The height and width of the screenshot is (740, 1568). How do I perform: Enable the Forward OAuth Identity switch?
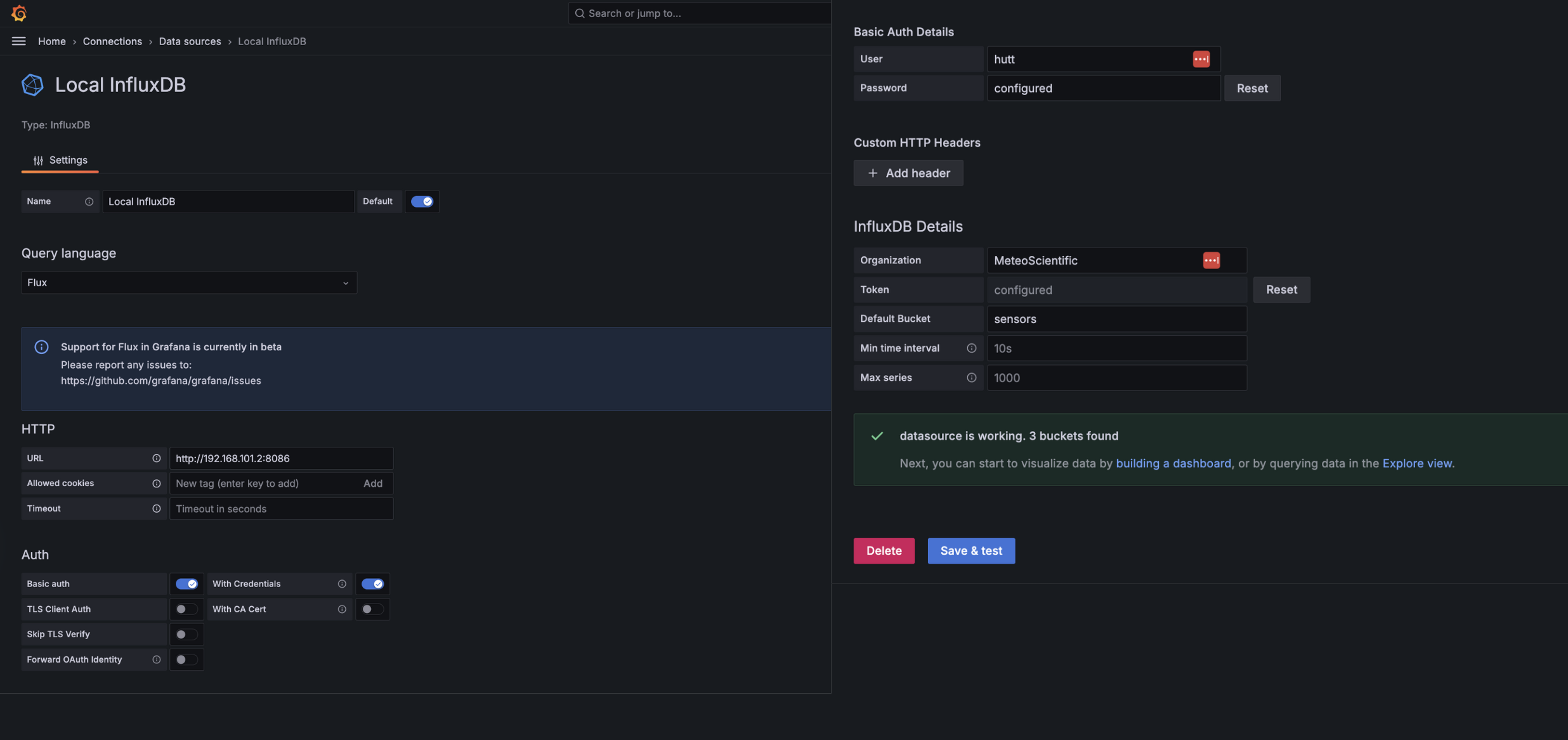(x=186, y=659)
